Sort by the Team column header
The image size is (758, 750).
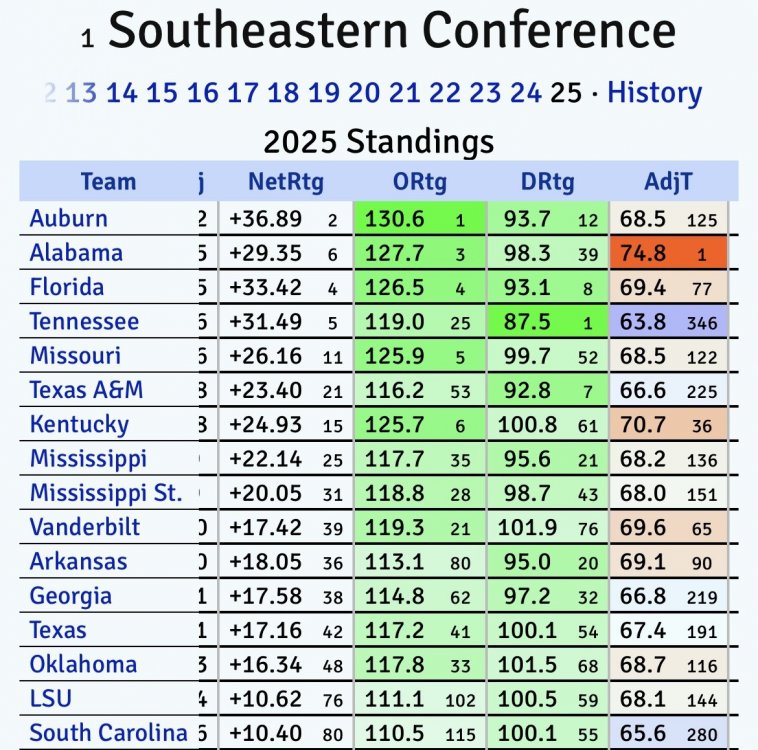coord(108,182)
